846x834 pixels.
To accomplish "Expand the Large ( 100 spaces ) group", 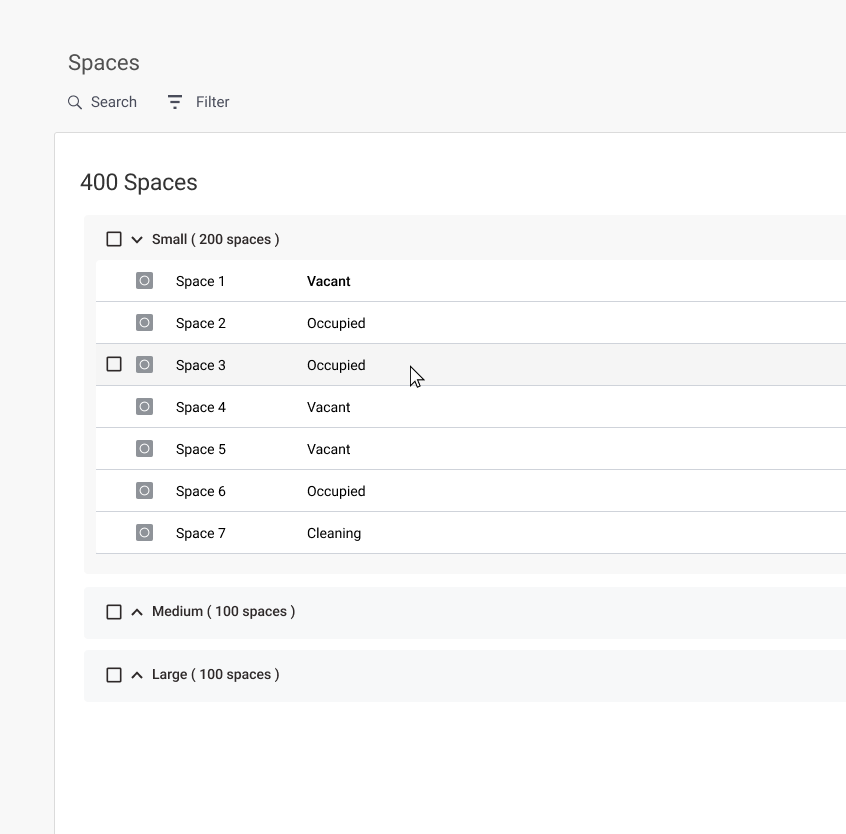I will [x=137, y=674].
